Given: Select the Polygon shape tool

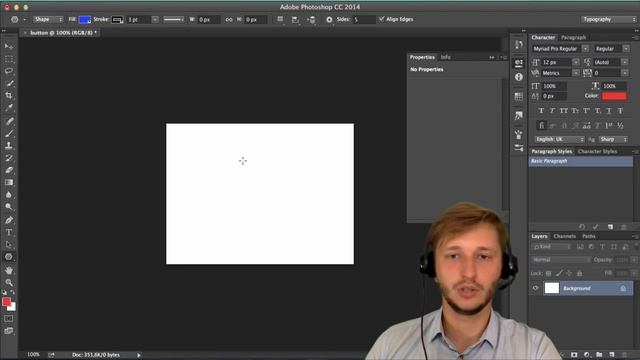Looking at the screenshot, I should coord(9,257).
